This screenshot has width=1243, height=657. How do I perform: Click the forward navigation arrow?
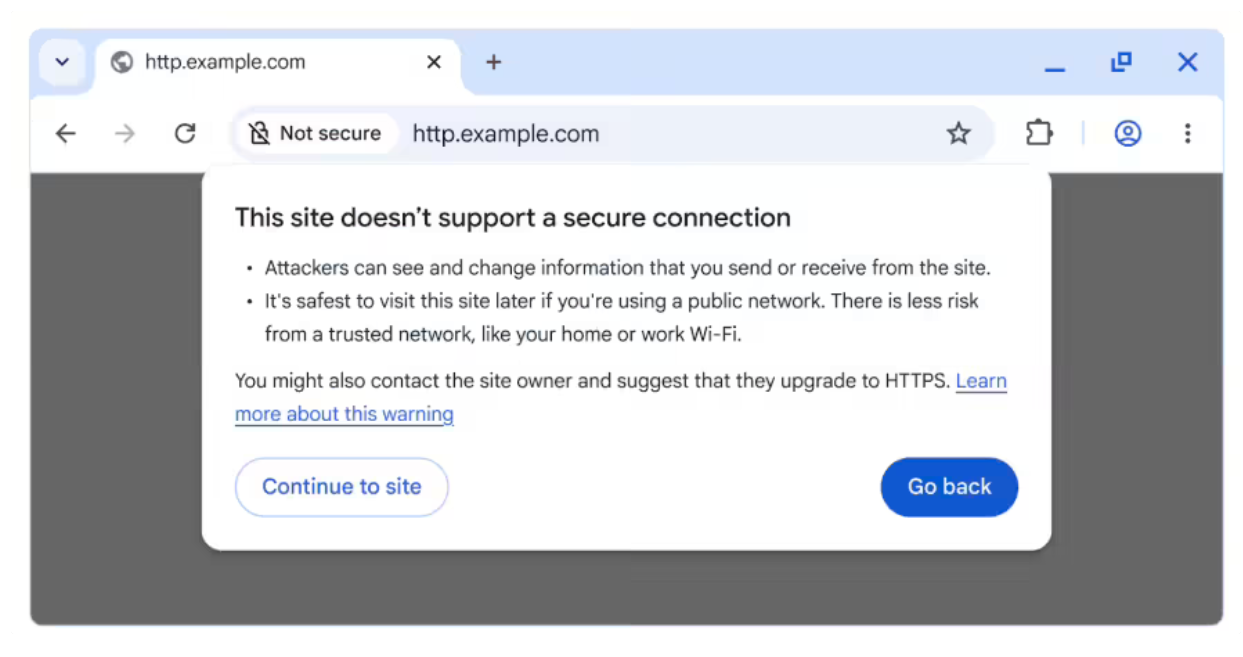click(x=124, y=132)
